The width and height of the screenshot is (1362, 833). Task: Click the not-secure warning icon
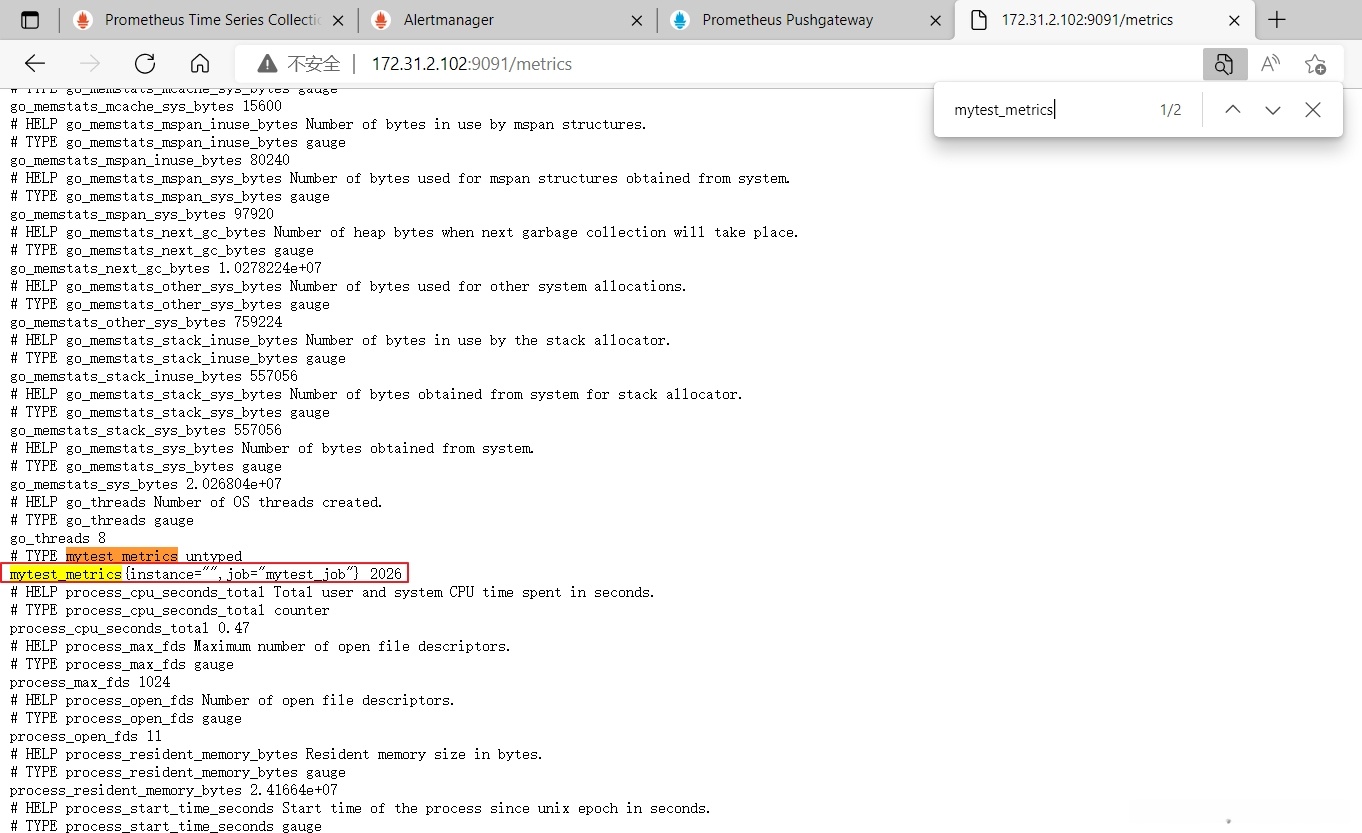tap(267, 64)
